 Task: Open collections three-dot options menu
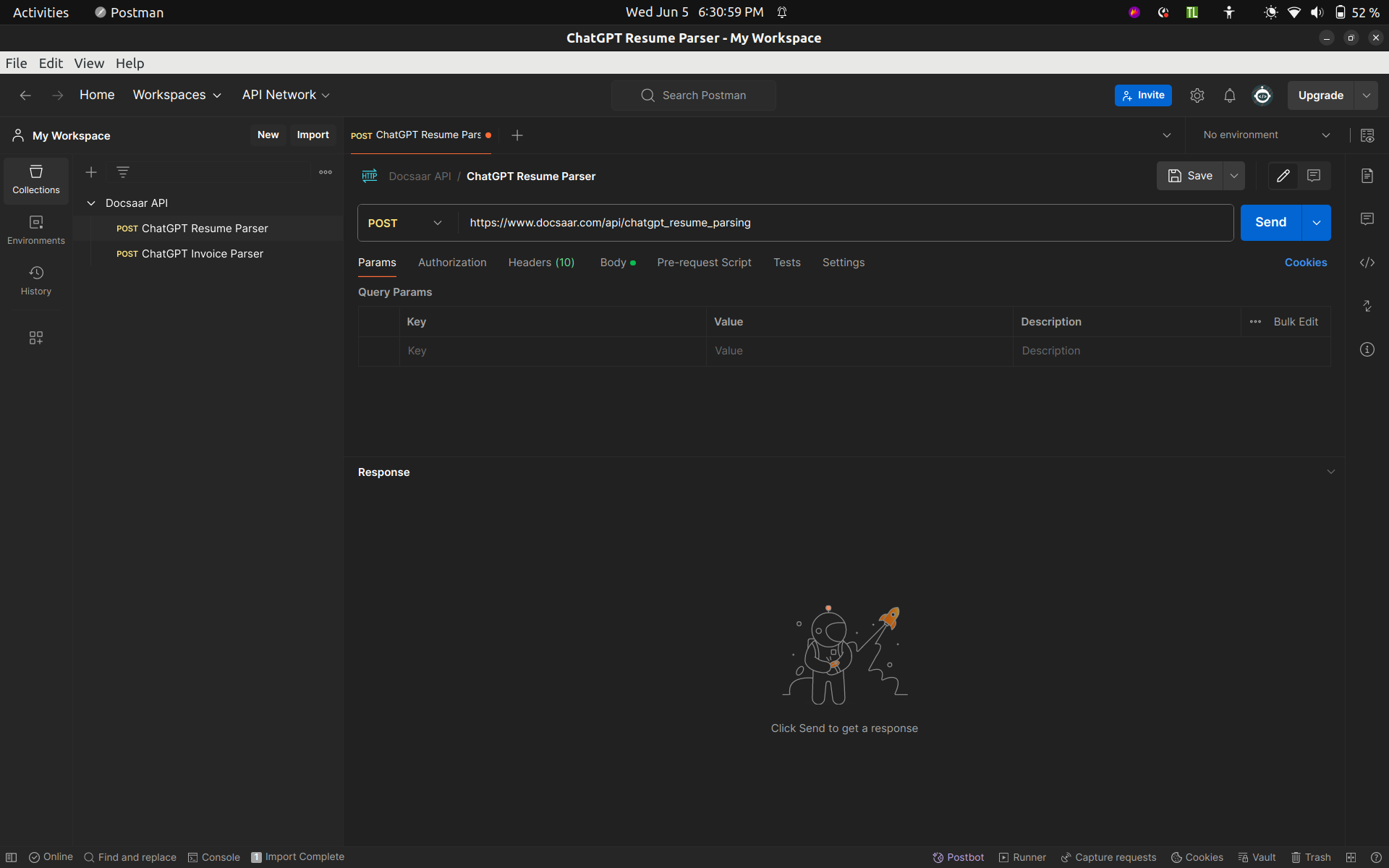pyautogui.click(x=326, y=172)
